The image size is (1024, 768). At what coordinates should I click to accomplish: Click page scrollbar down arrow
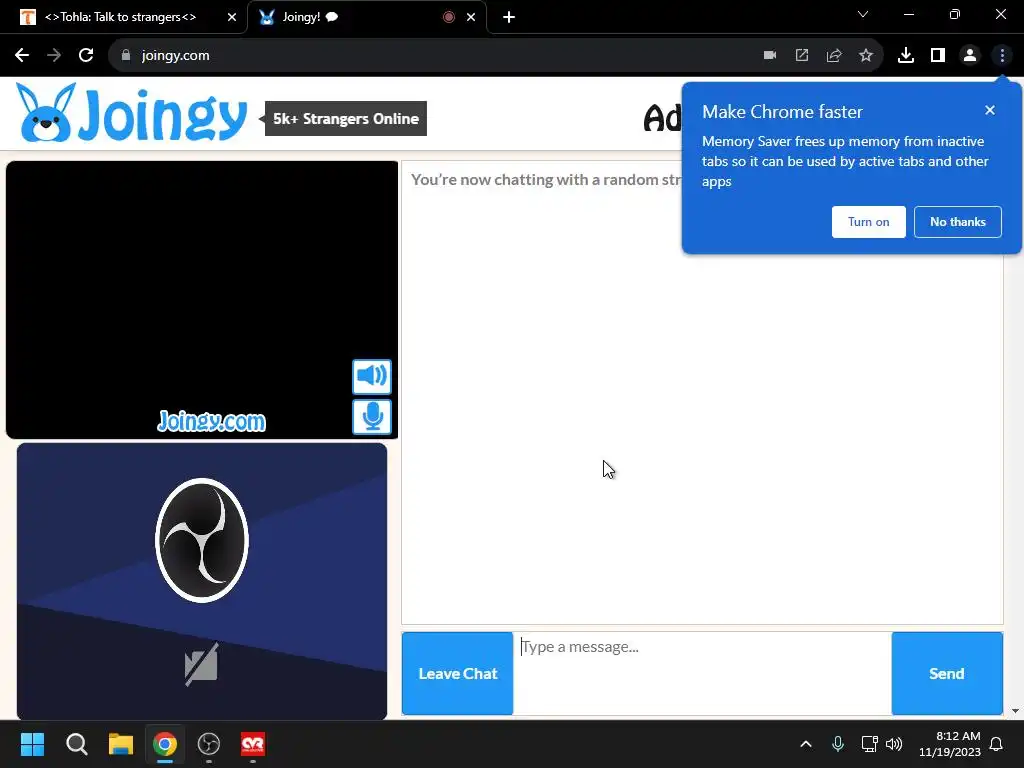[1015, 711]
